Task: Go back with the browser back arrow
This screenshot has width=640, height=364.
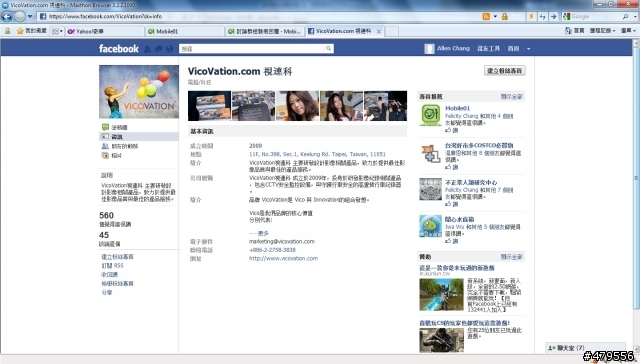Action: coord(7,16)
